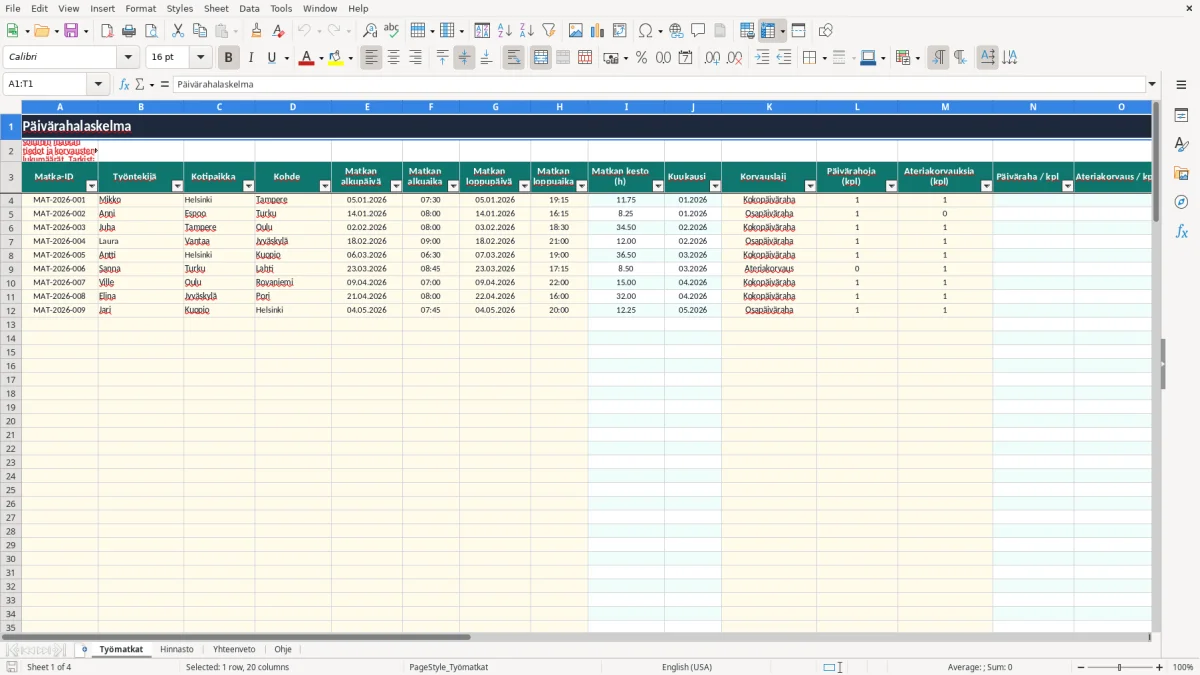Show draw functions shapes icon
This screenshot has height=675, width=1200.
825,30
